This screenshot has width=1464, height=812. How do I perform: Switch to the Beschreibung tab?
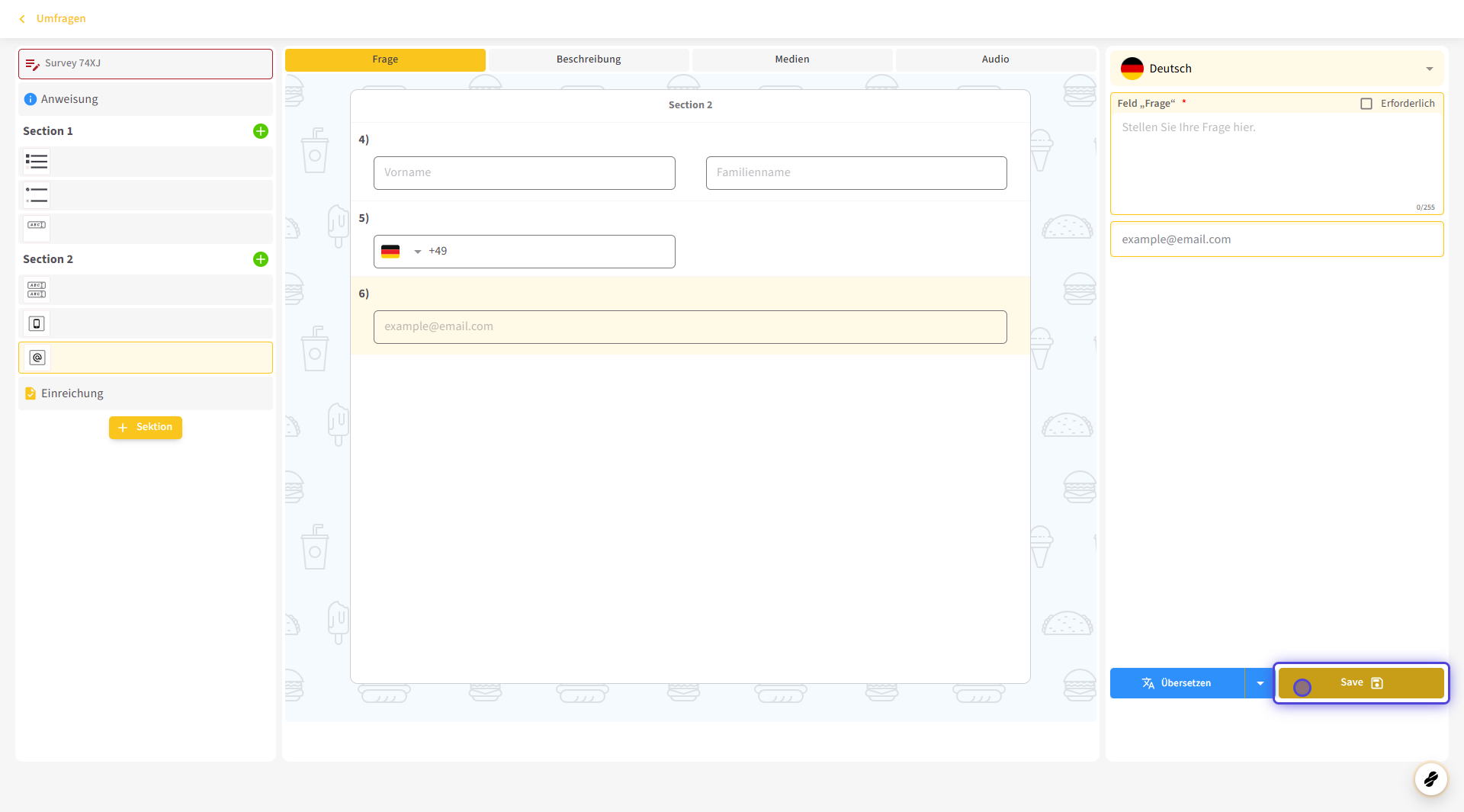[588, 59]
